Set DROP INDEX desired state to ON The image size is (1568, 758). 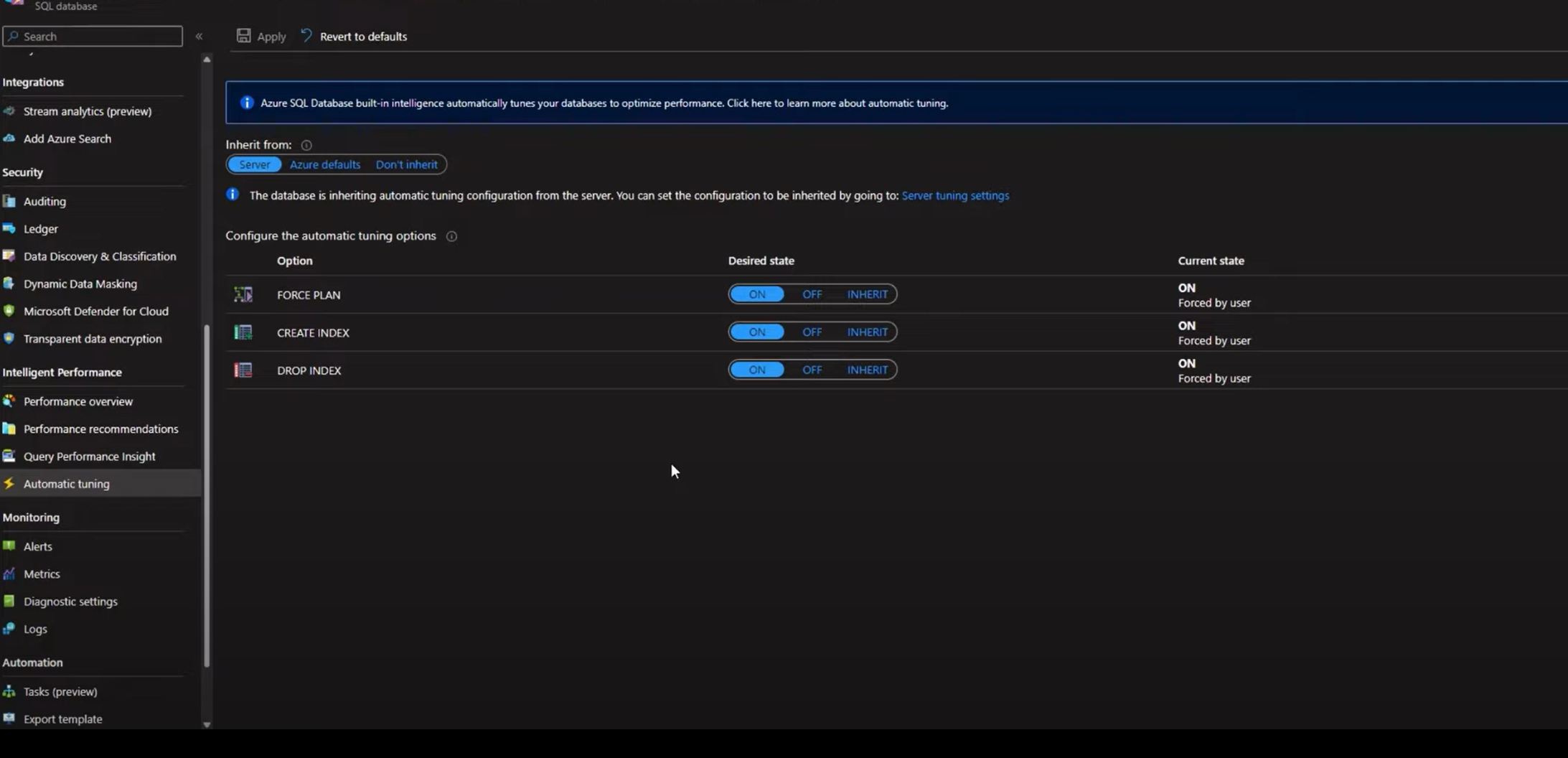[757, 370]
